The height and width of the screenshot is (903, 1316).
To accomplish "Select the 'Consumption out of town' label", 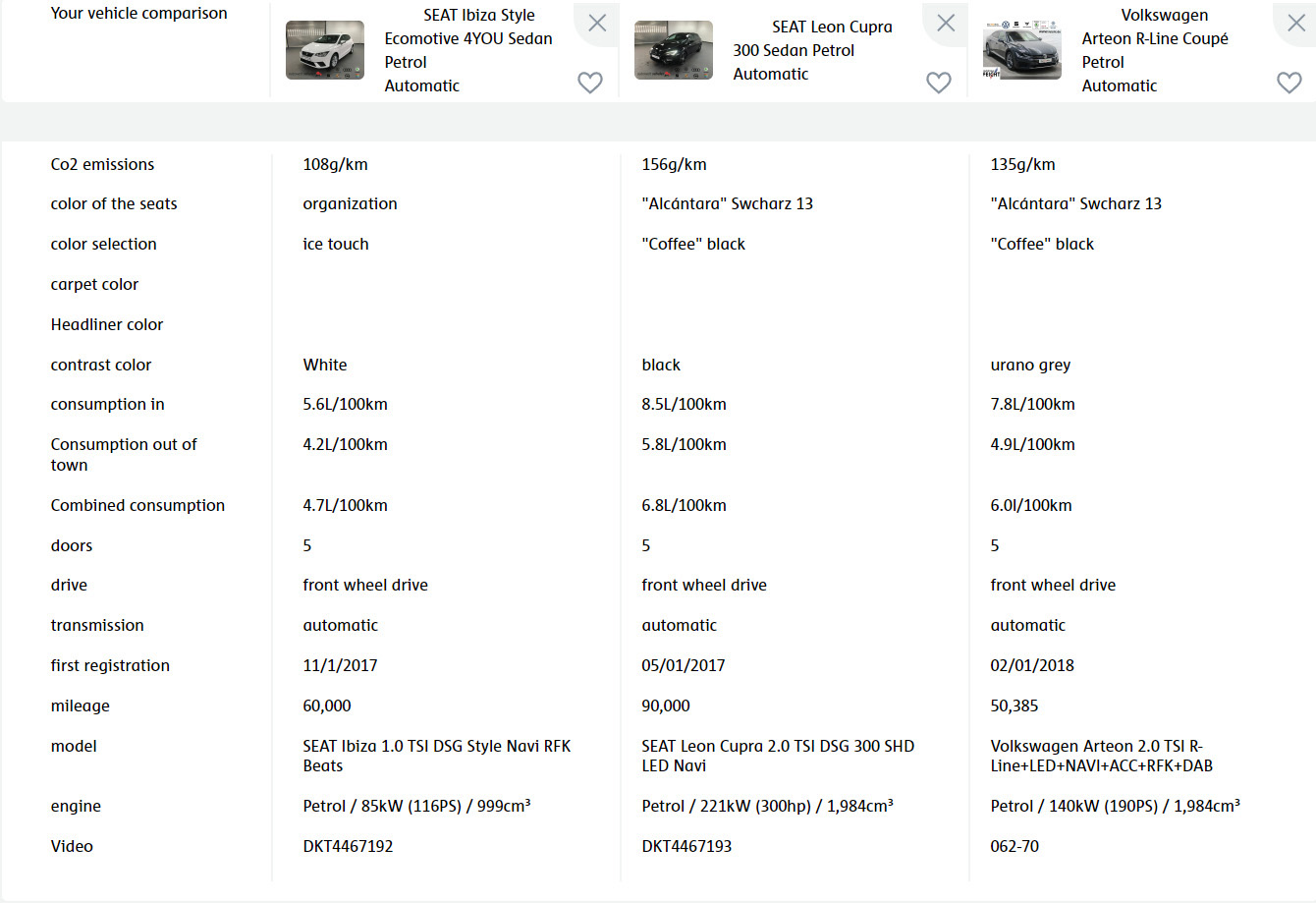I will click(124, 455).
